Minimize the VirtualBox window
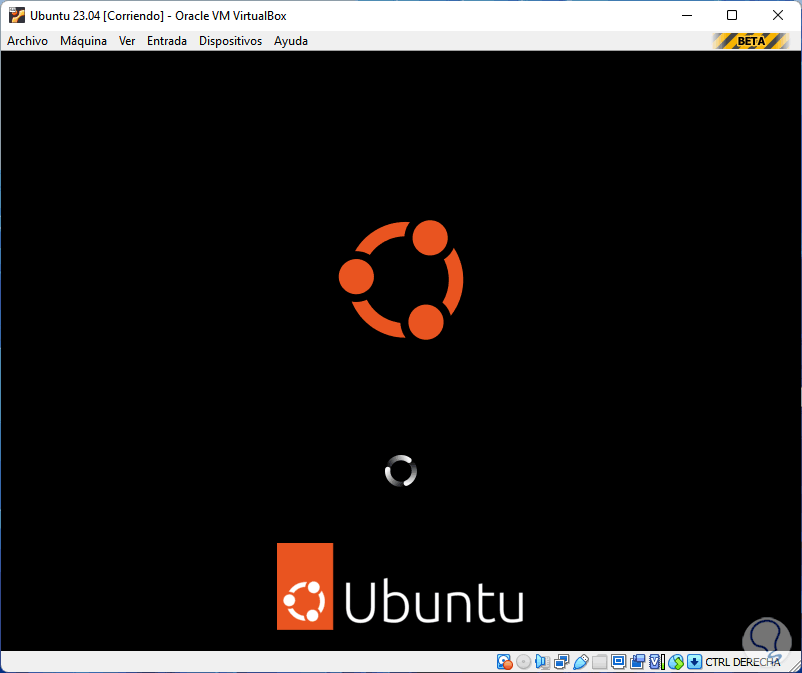Screen dimensions: 802x673 687,15
